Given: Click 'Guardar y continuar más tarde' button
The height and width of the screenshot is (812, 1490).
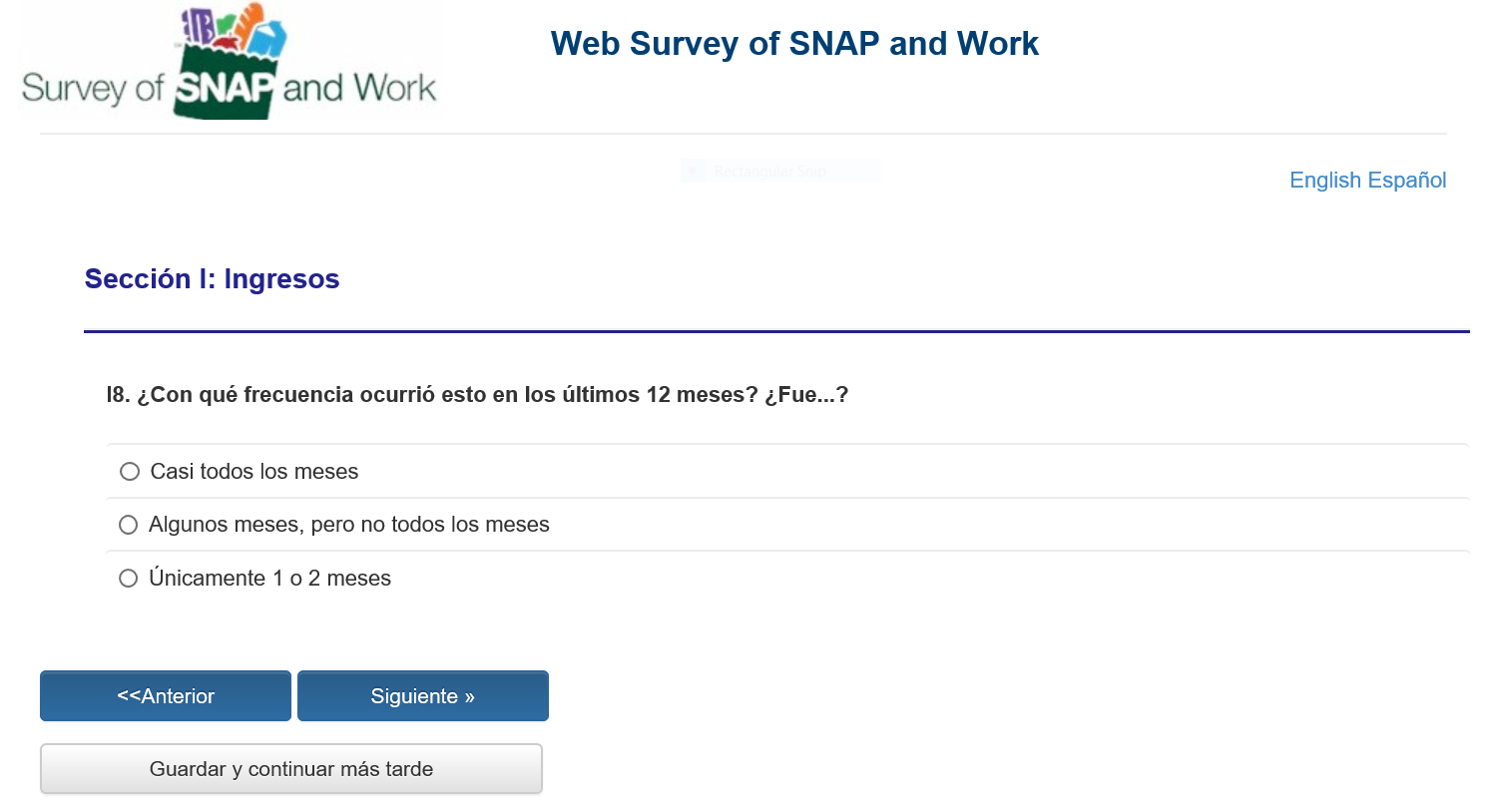Looking at the screenshot, I should [291, 769].
